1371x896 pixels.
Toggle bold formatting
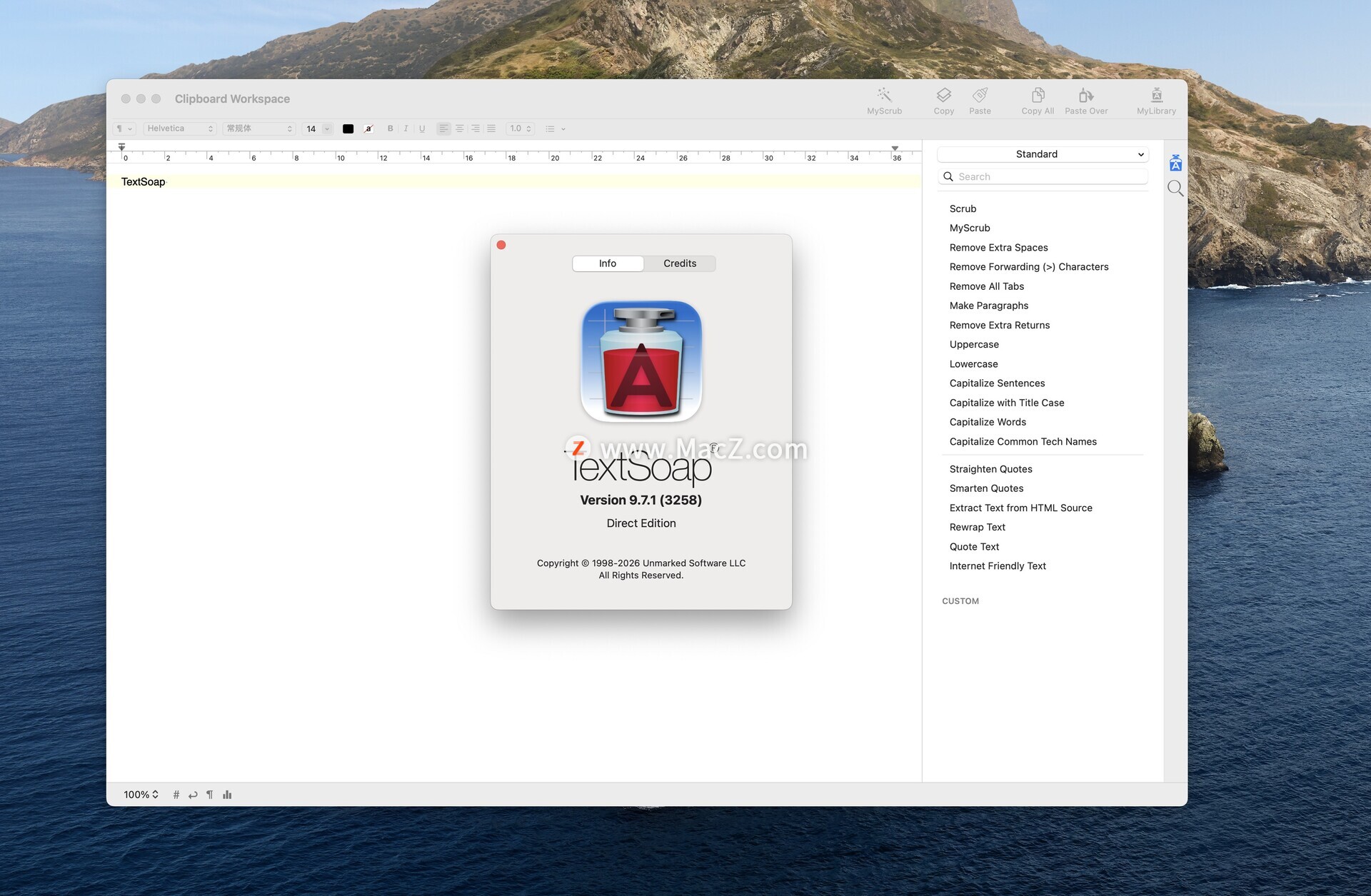tap(390, 129)
